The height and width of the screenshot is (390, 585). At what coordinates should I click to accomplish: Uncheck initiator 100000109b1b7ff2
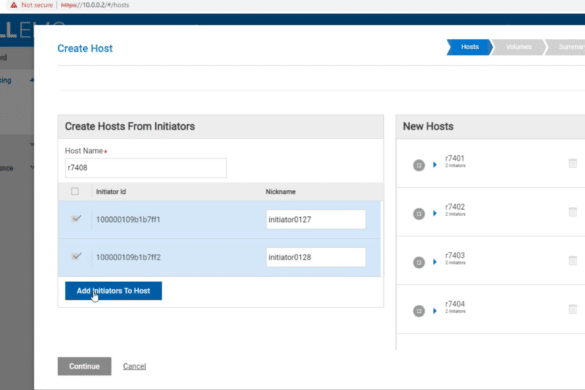pos(76,256)
